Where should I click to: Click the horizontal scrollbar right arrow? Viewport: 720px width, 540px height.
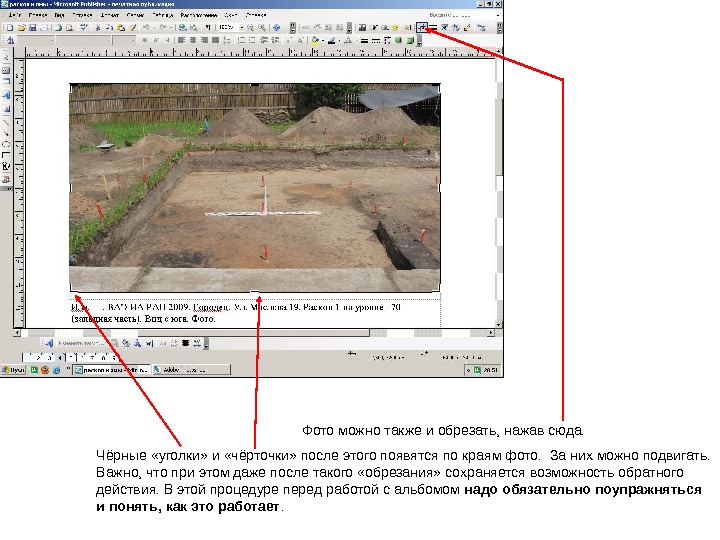491,332
